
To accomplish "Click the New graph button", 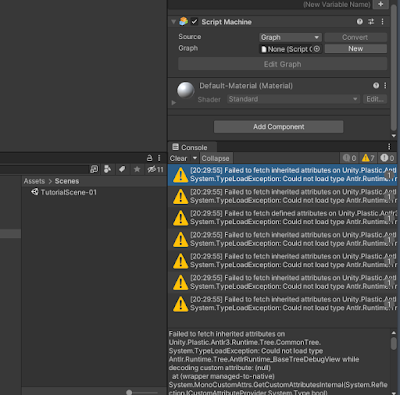I will coord(355,49).
